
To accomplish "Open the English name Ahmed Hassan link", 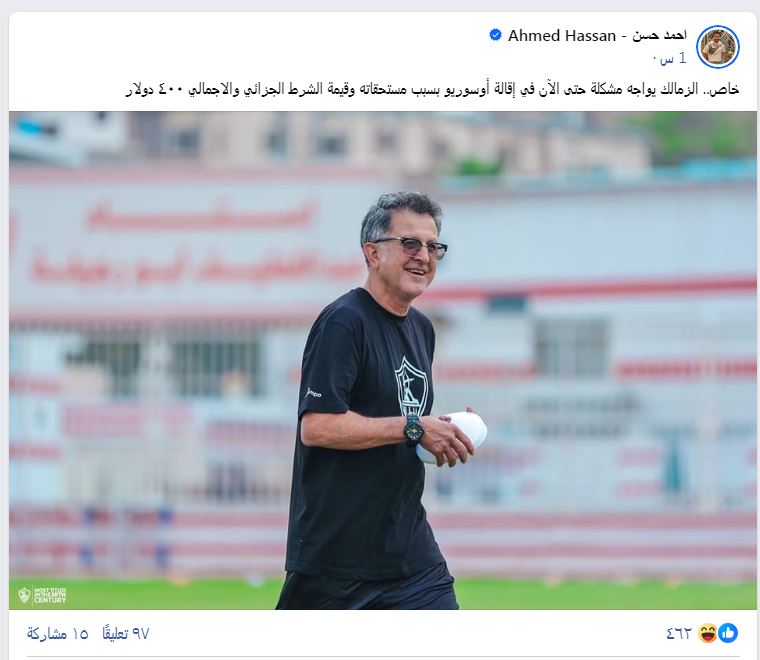I will point(562,35).
